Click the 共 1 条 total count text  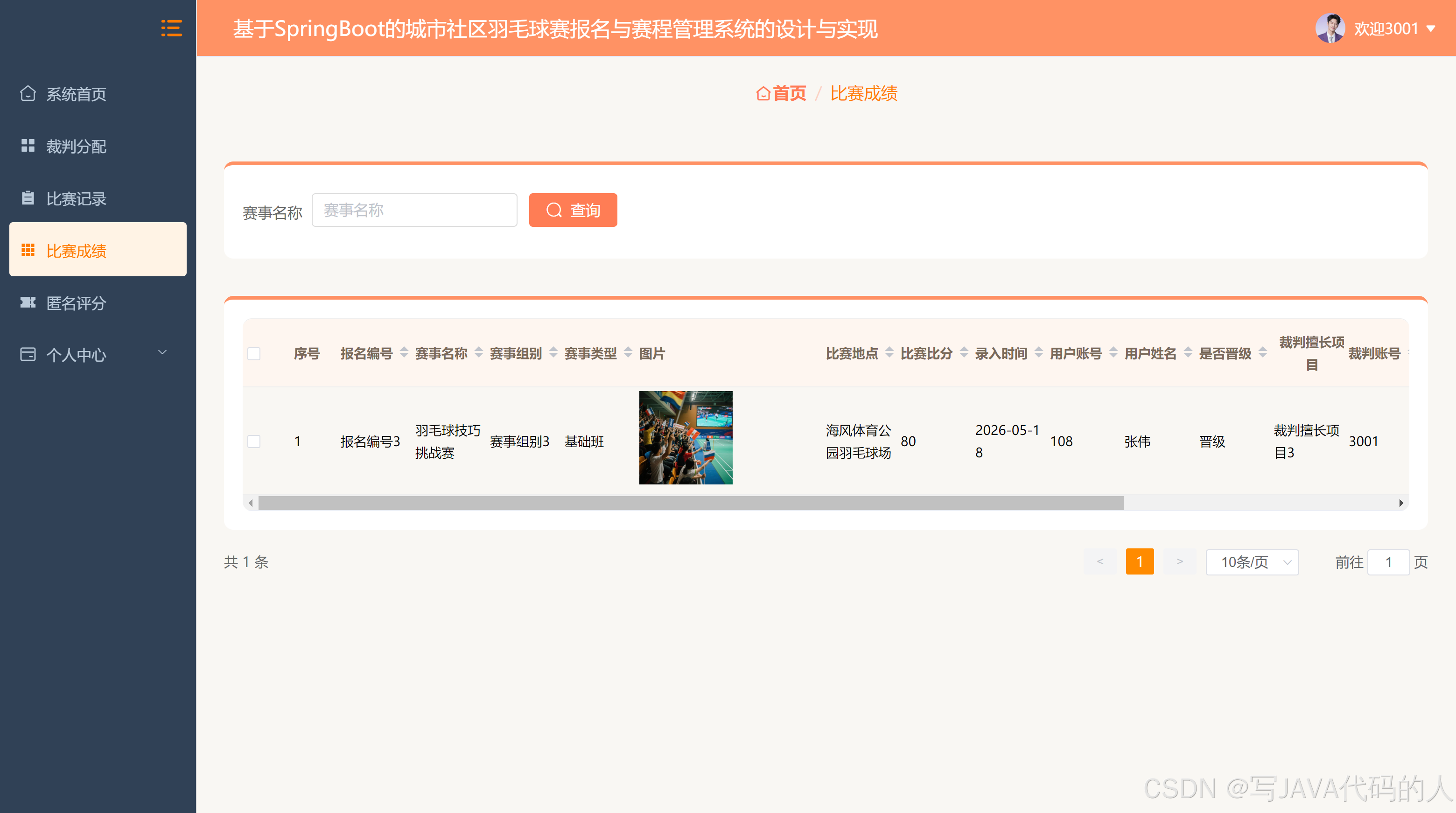pyautogui.click(x=246, y=562)
